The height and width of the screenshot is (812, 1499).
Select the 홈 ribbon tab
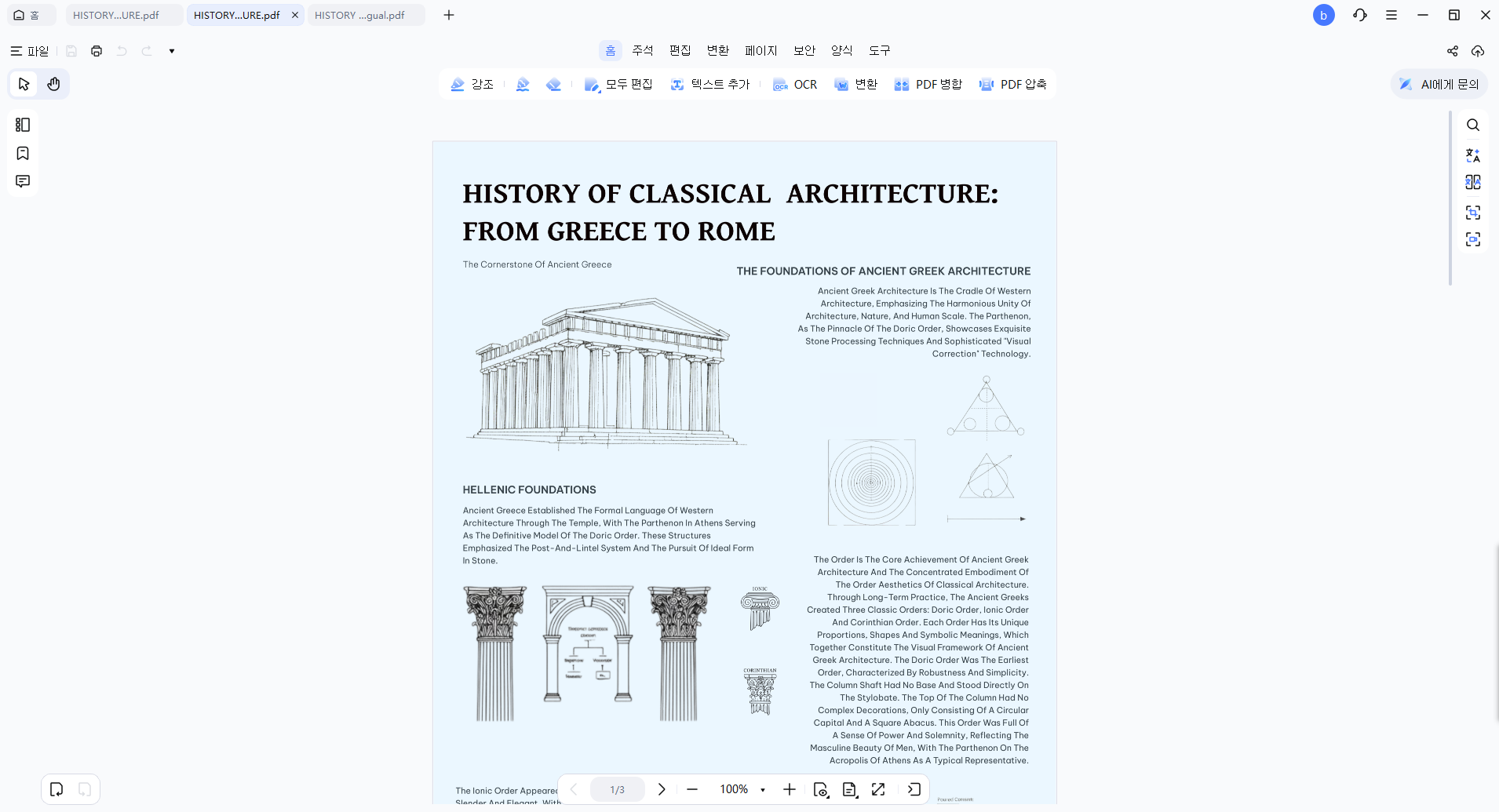click(x=611, y=51)
